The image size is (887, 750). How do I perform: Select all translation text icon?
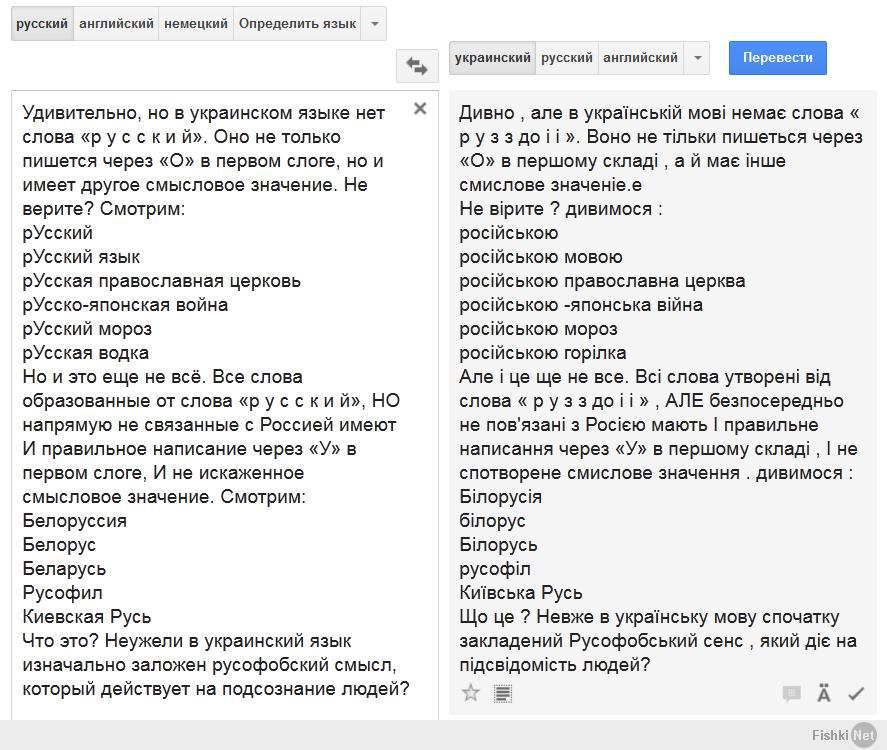[502, 693]
